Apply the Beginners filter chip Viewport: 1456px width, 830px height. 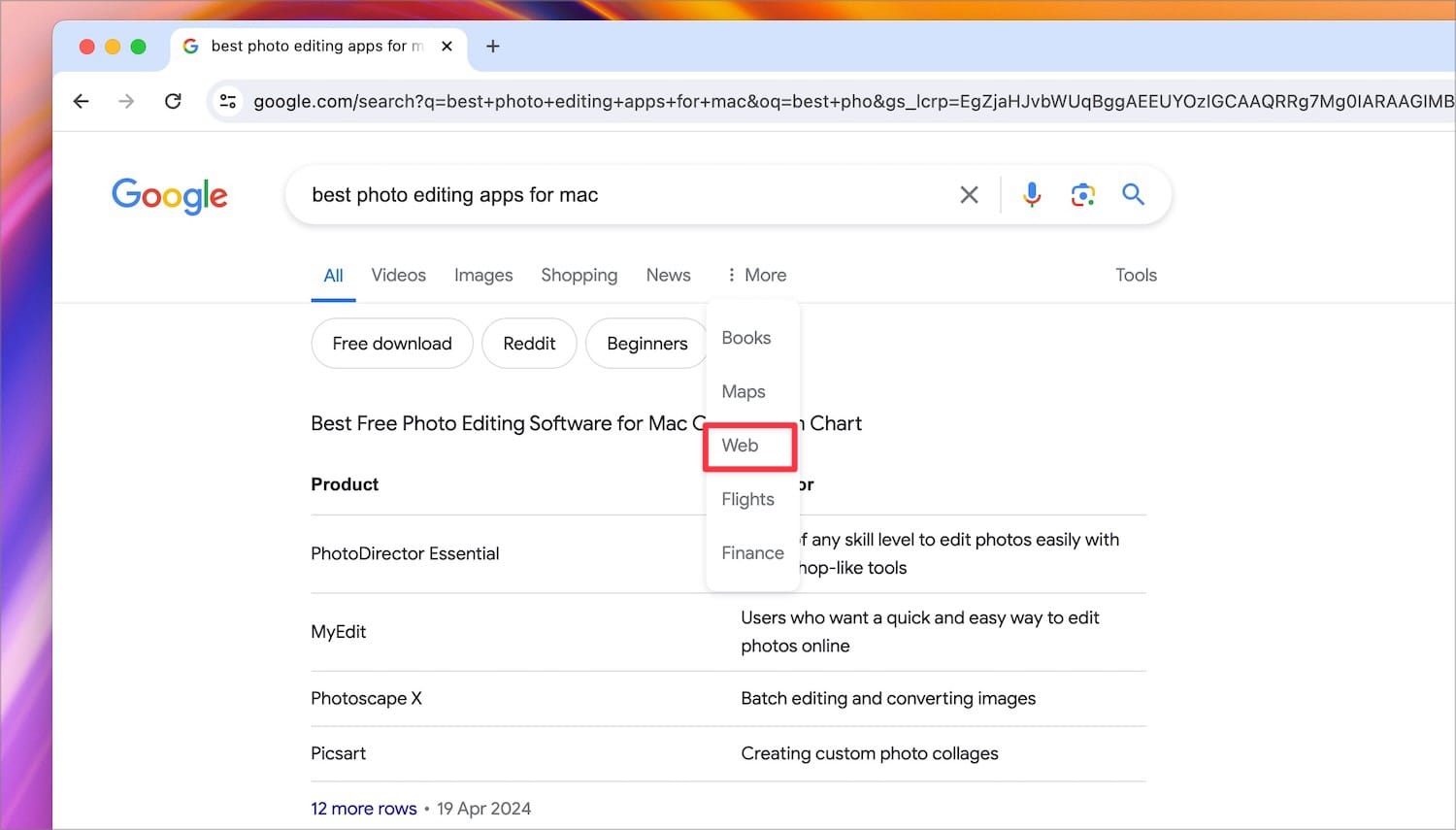pos(646,344)
